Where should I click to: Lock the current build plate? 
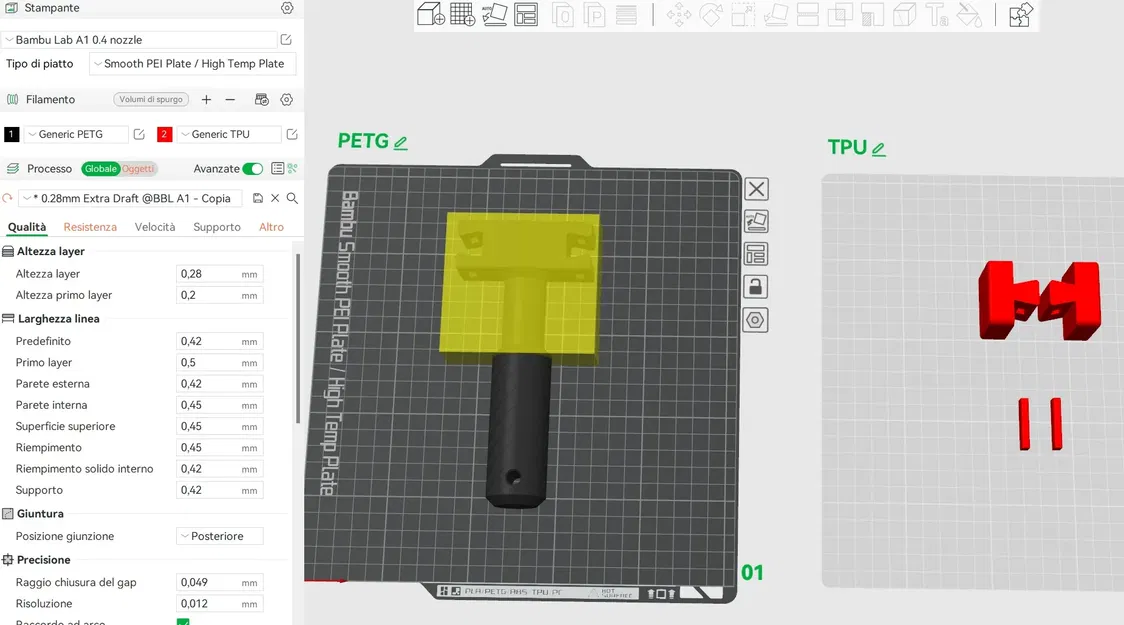[x=756, y=287]
